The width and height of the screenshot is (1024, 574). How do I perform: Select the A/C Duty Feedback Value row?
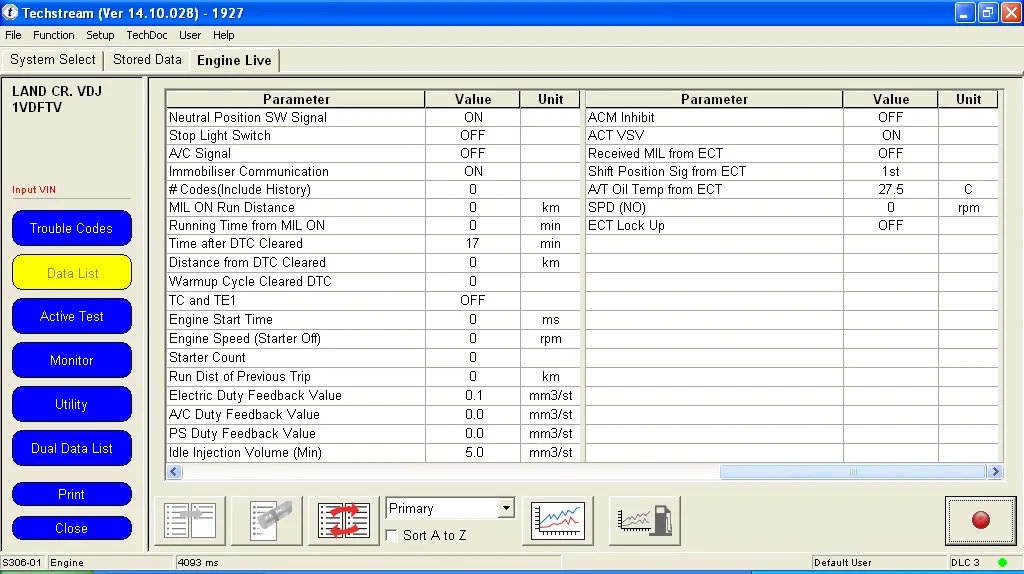click(x=374, y=415)
